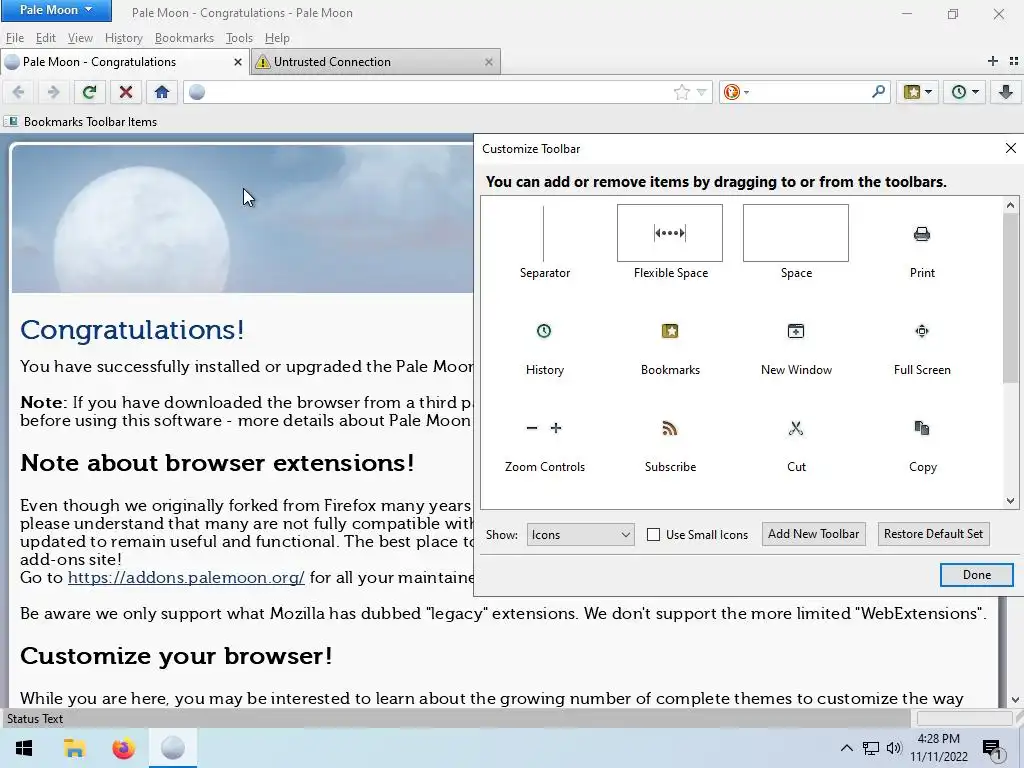The image size is (1024, 768).
Task: Close the Customize Toolbar dialog
Action: point(1010,148)
